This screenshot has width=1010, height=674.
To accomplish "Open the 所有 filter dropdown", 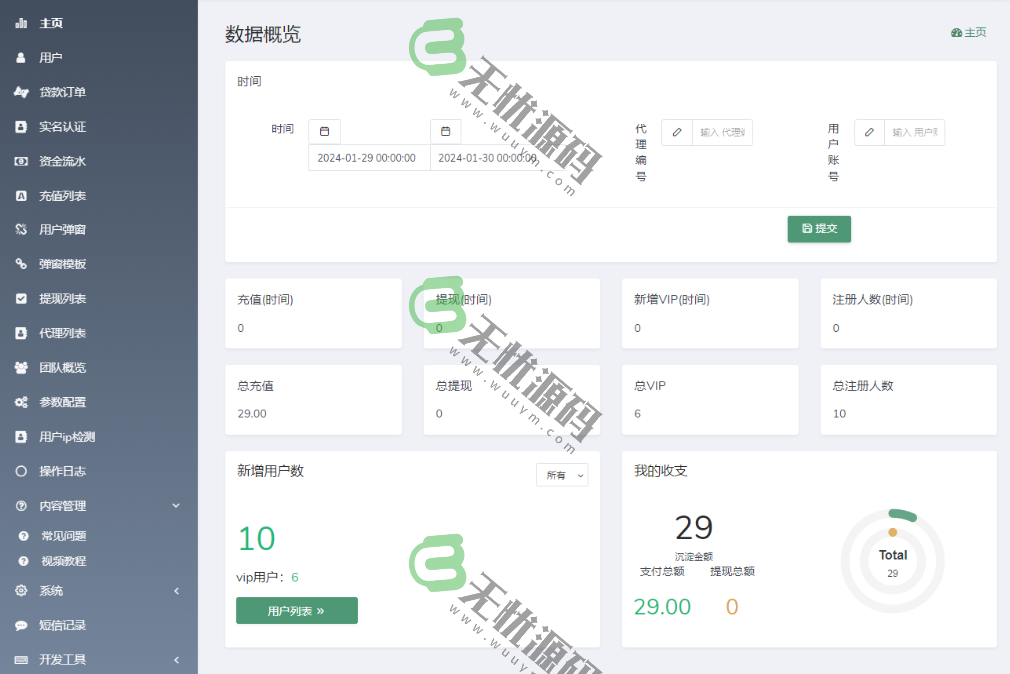I will 561,475.
